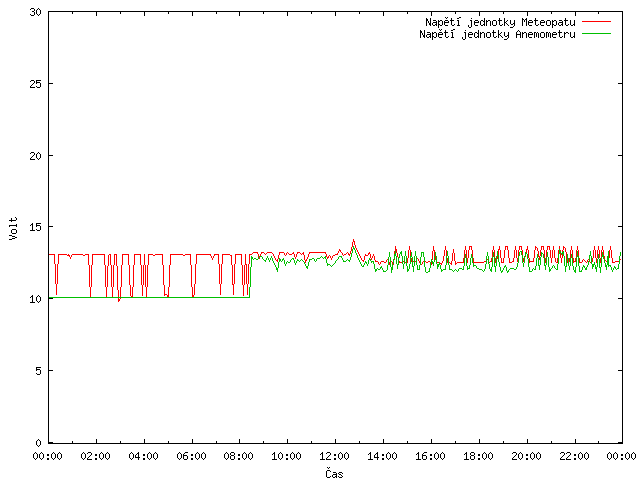Screen dimensions: 640x480
Task: Click the 12:00 time label
Action: click(x=335, y=456)
